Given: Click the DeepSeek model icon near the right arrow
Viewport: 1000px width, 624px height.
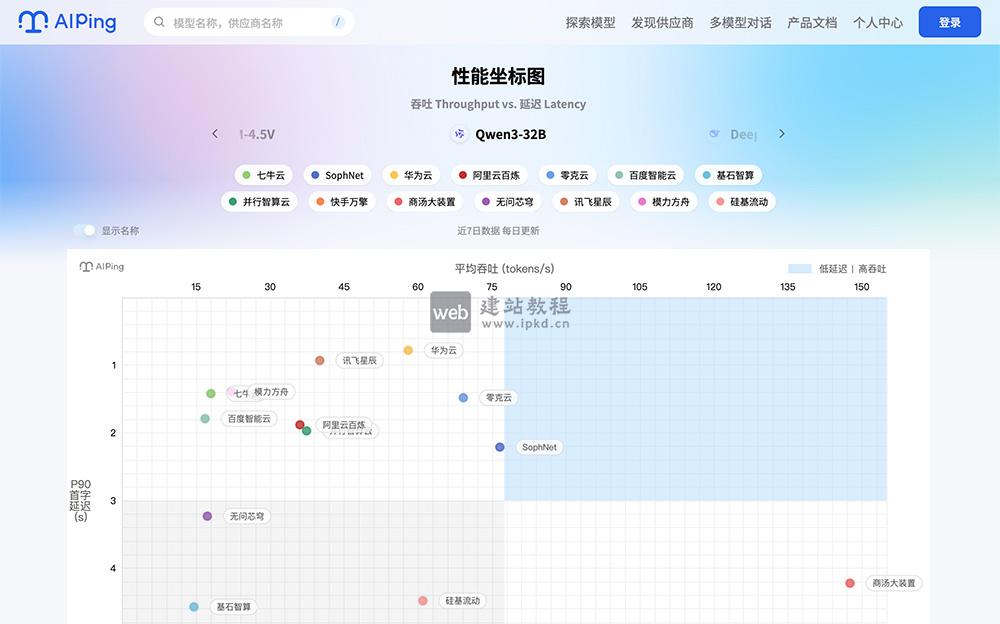Looking at the screenshot, I should click(714, 134).
